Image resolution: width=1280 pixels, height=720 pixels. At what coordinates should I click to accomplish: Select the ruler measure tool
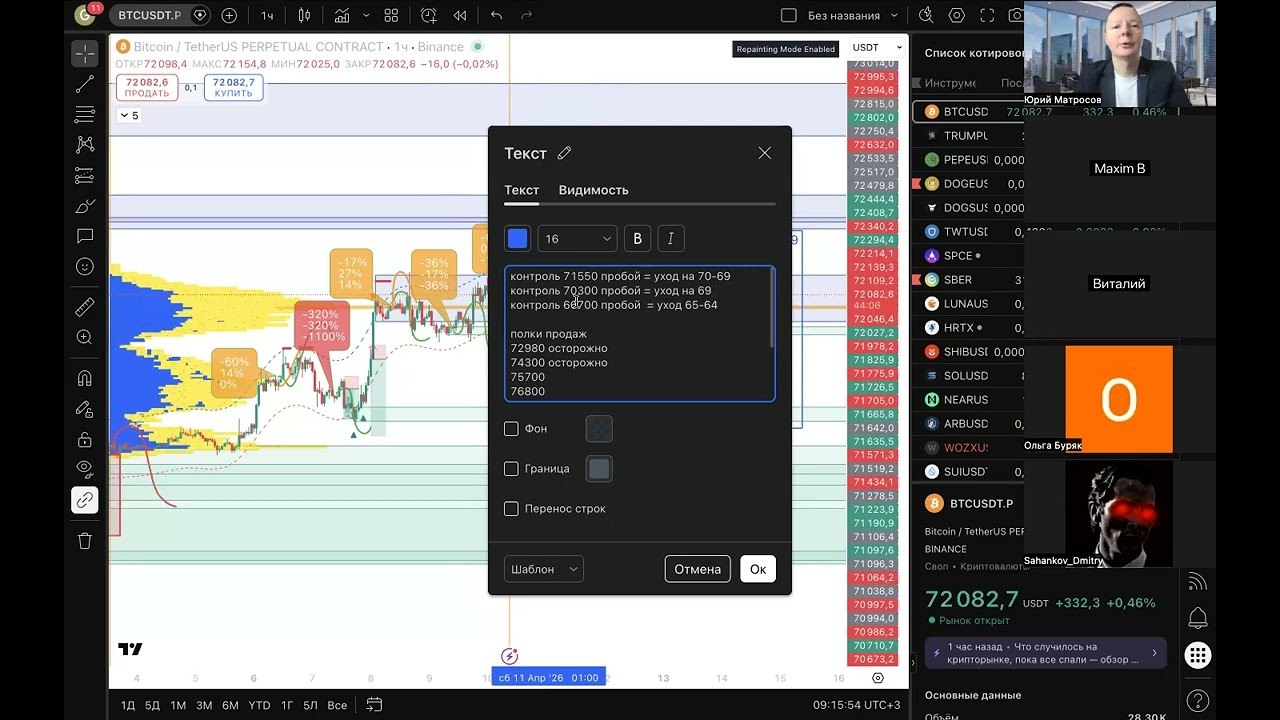pyautogui.click(x=85, y=307)
